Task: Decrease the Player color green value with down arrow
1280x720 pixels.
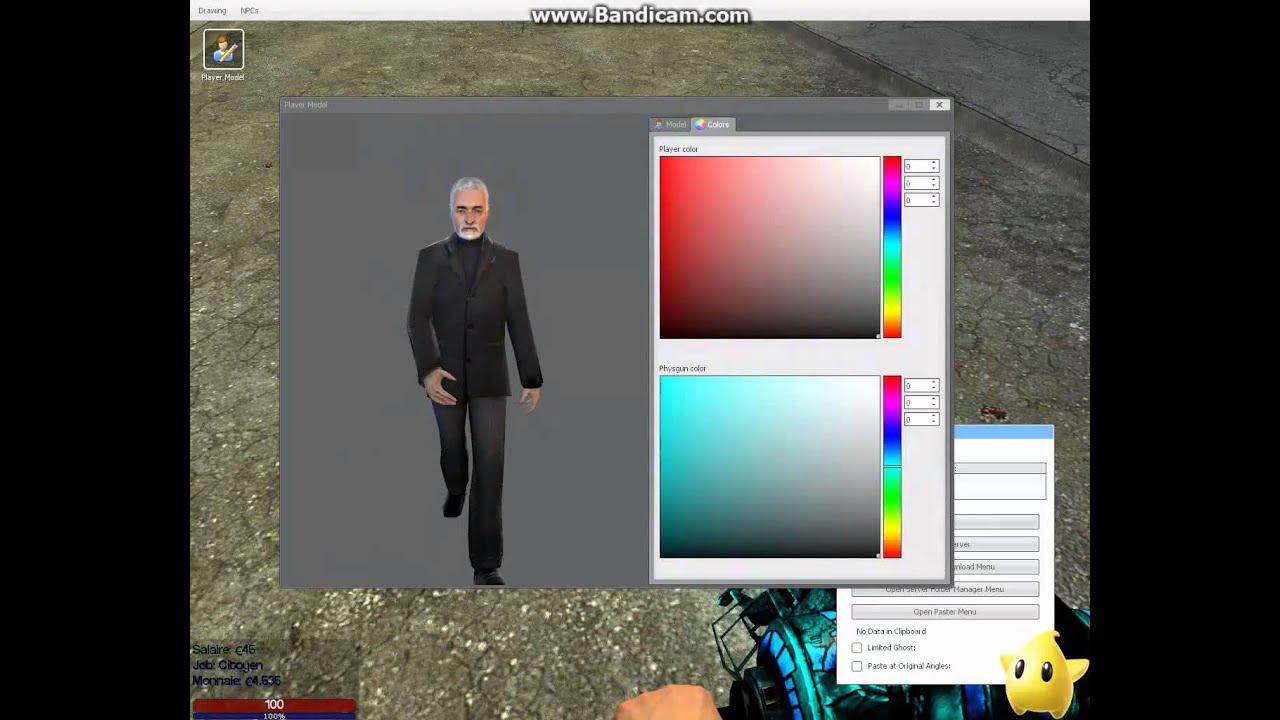Action: [x=934, y=186]
